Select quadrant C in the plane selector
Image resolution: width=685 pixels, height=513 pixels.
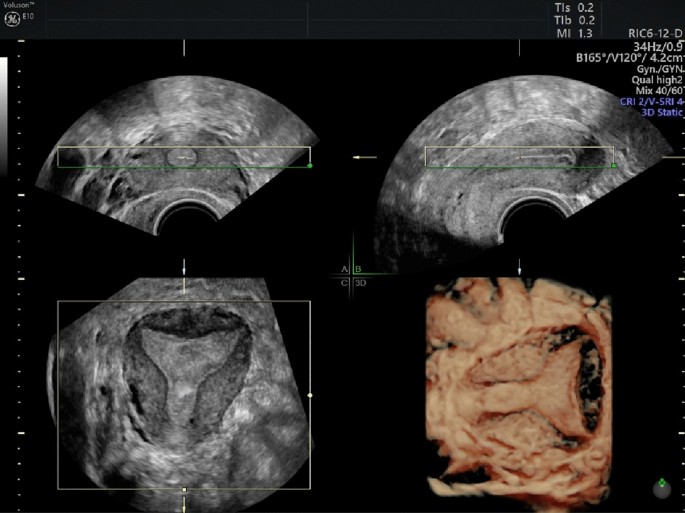[344, 283]
